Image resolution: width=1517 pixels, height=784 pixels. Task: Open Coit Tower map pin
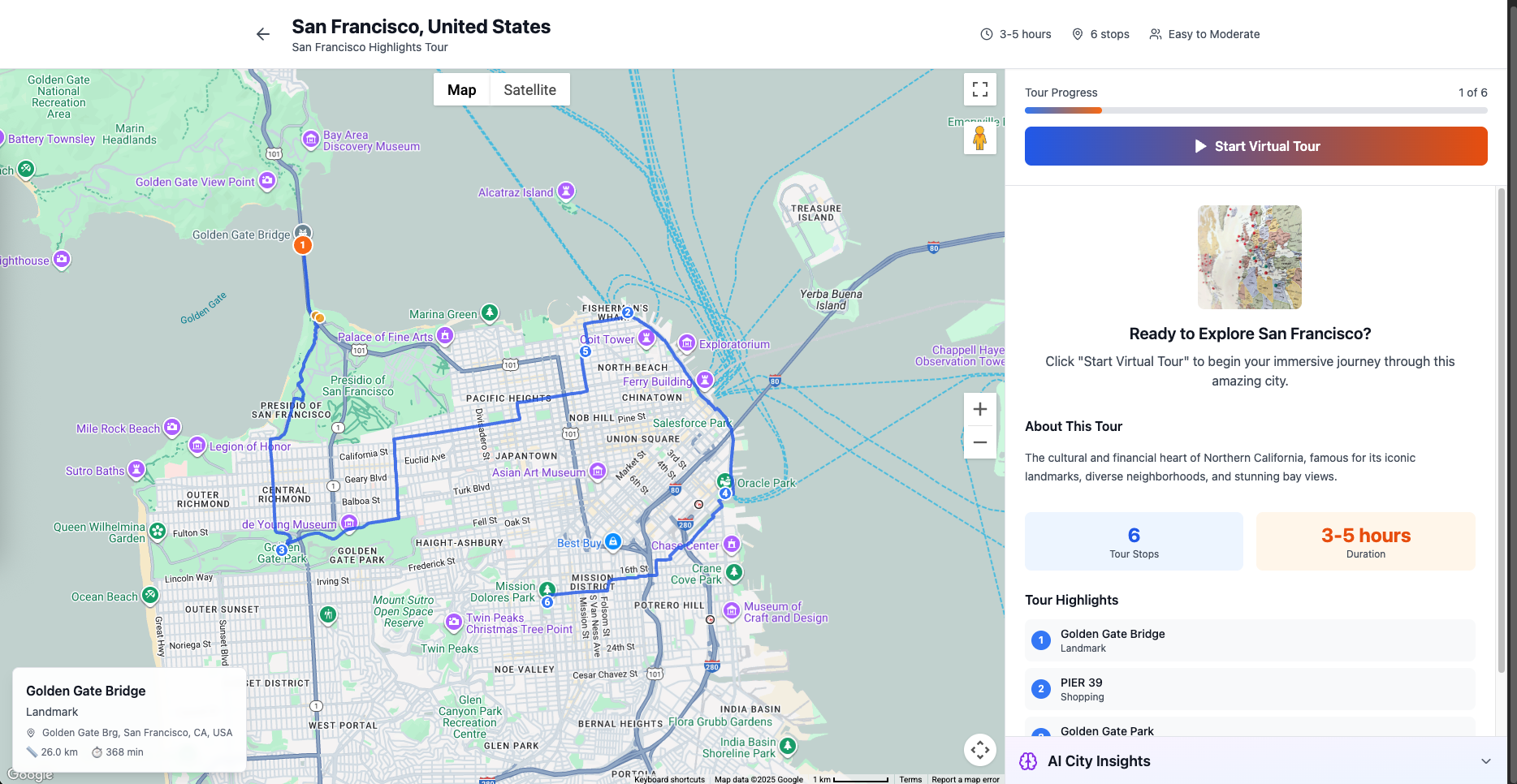tap(646, 337)
